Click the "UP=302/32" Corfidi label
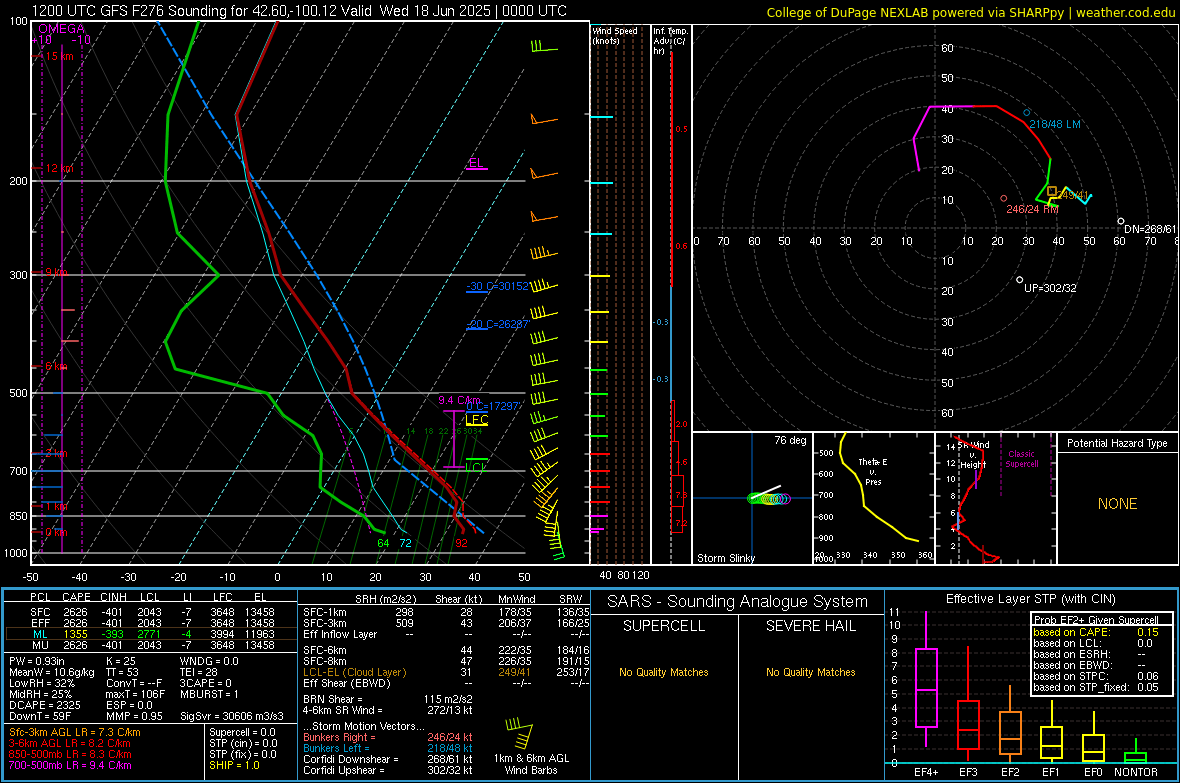1180x783 pixels. tap(1051, 288)
